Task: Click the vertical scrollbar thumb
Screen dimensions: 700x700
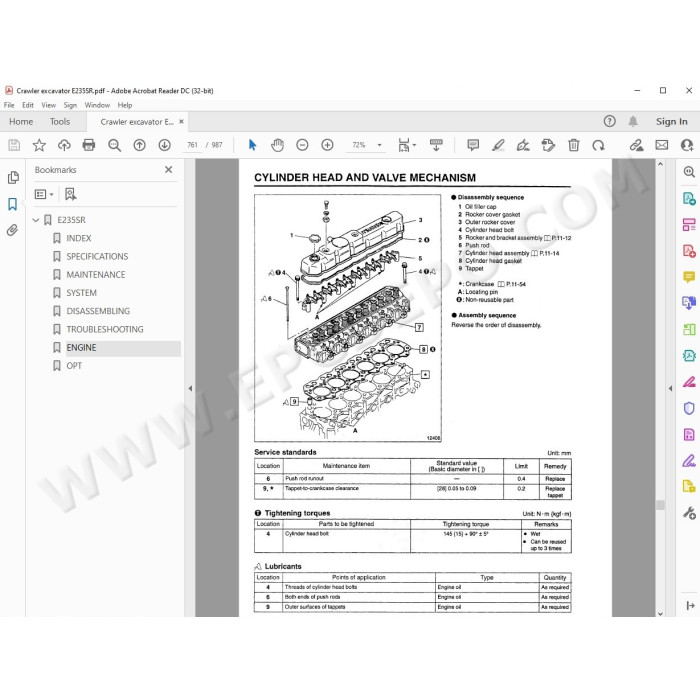Action: 660,505
